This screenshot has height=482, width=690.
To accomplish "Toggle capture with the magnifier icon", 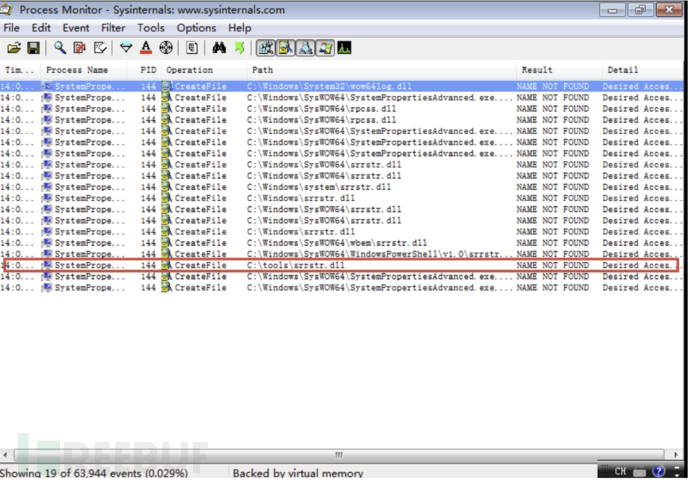I will 60,48.
